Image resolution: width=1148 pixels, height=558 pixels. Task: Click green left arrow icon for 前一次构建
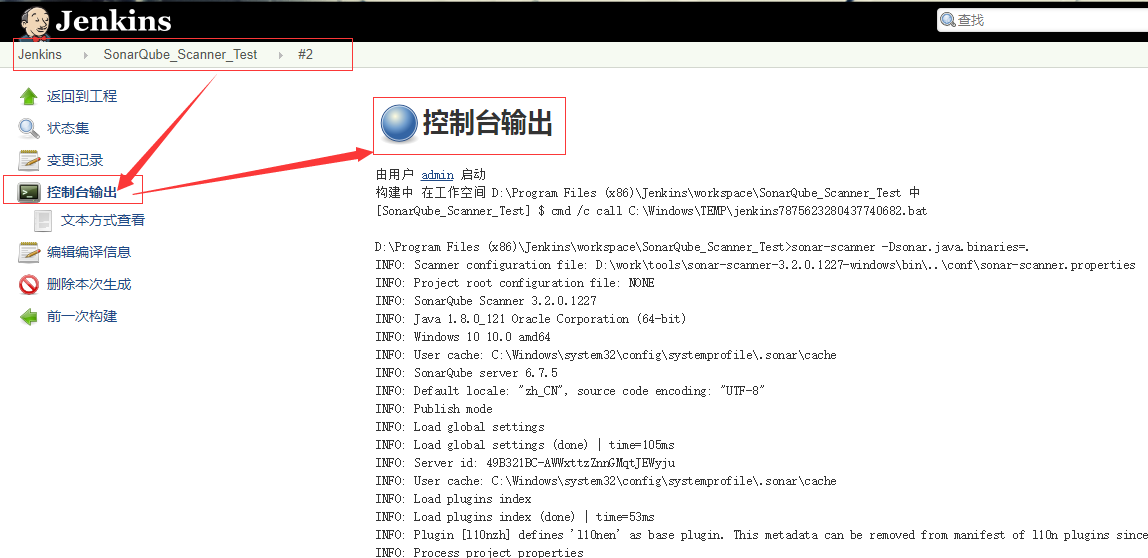[29, 316]
